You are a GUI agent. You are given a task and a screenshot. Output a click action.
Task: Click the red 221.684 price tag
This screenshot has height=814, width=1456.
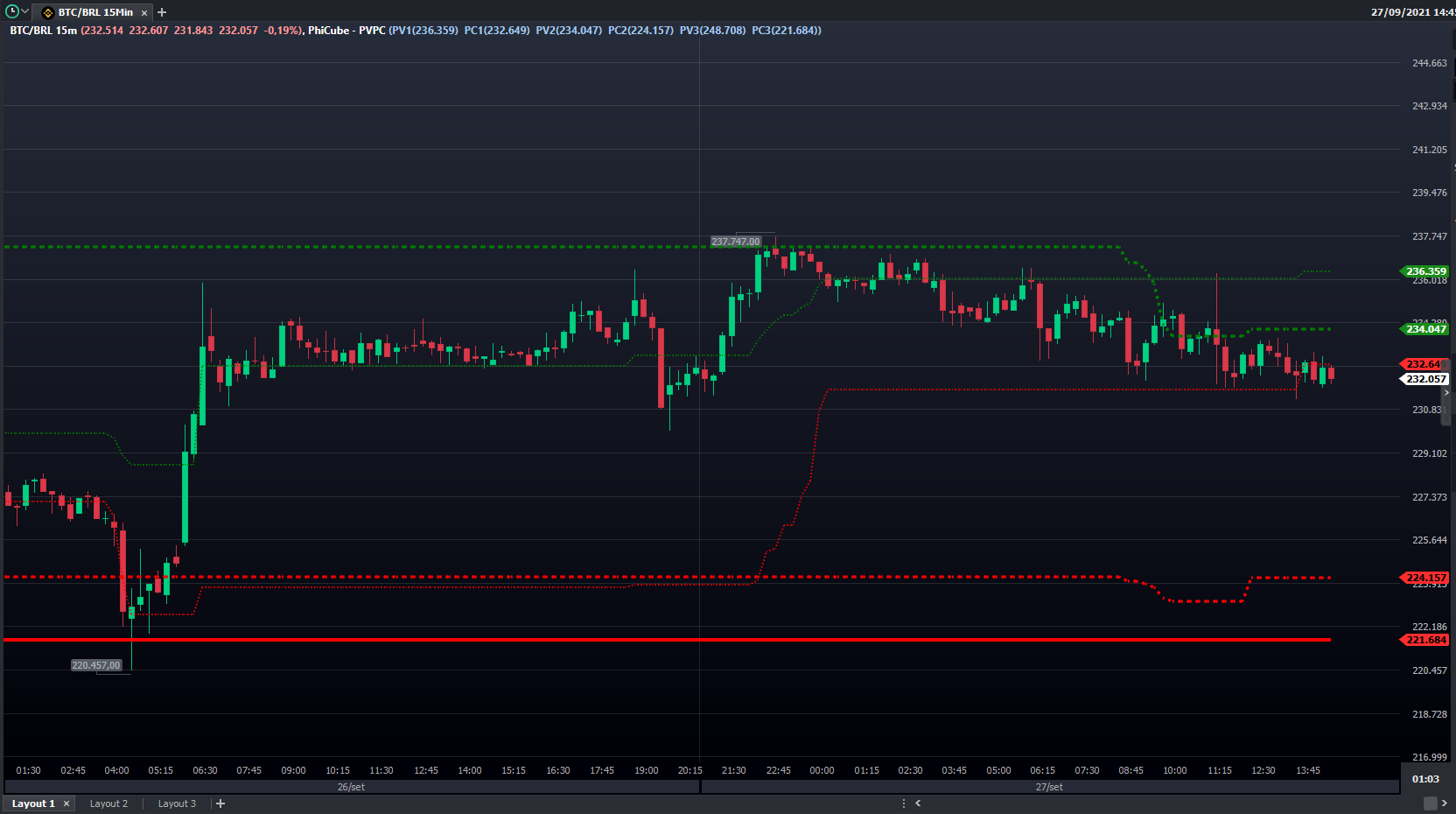(x=1425, y=640)
